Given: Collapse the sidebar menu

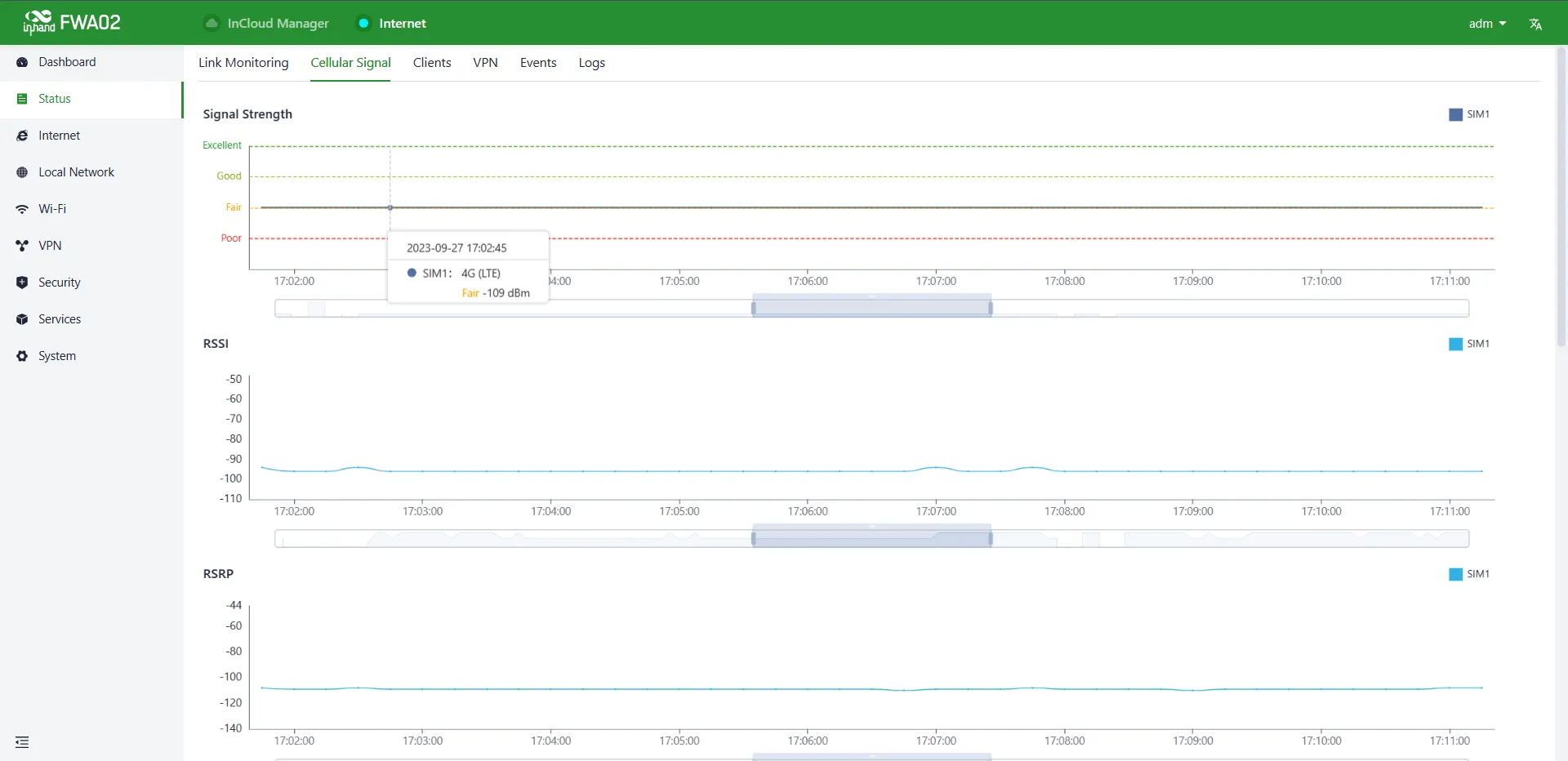Looking at the screenshot, I should [22, 742].
